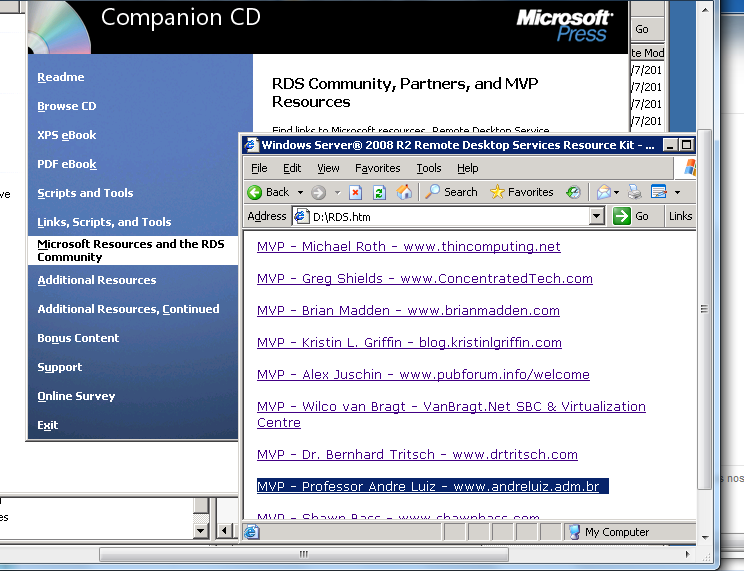Click the scroll down arrow bottom-left panel
Image resolution: width=744 pixels, height=571 pixels.
point(201,531)
